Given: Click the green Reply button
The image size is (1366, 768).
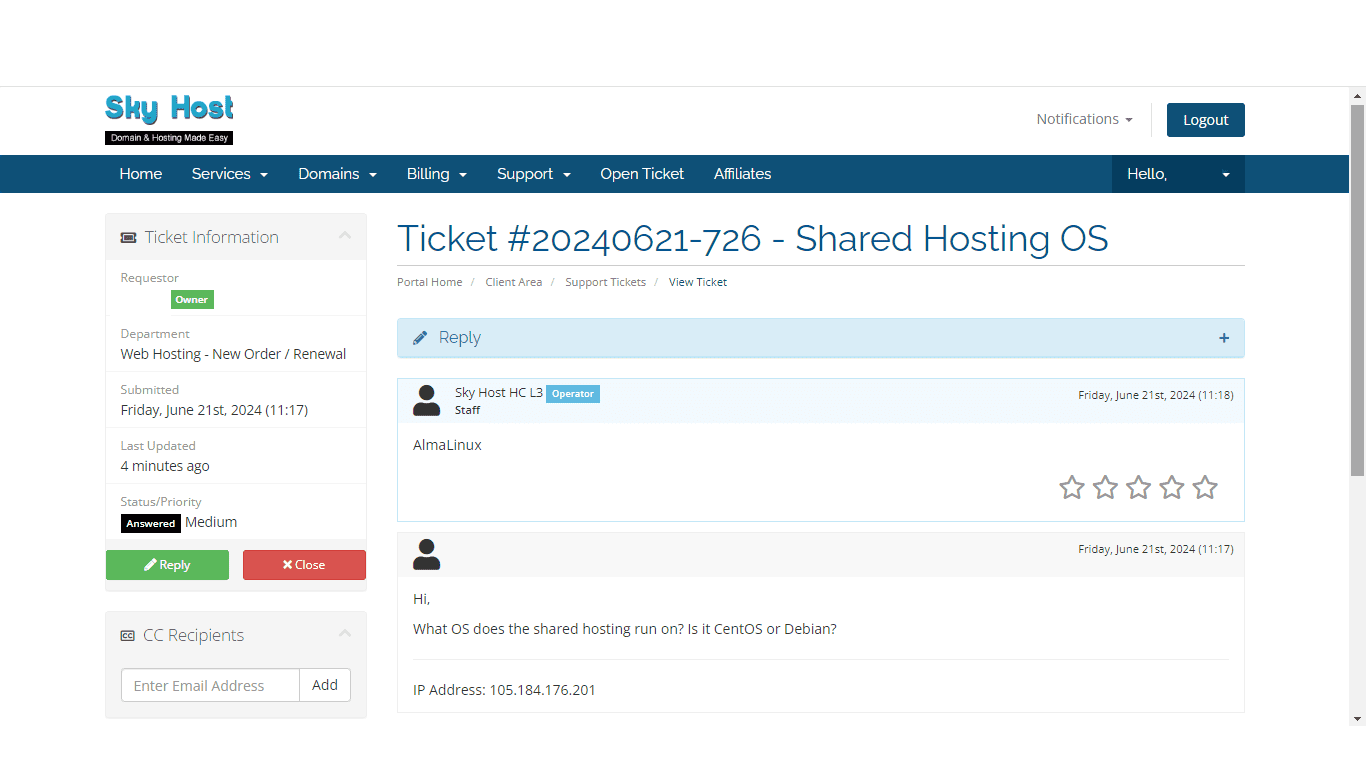Looking at the screenshot, I should pyautogui.click(x=167, y=565).
